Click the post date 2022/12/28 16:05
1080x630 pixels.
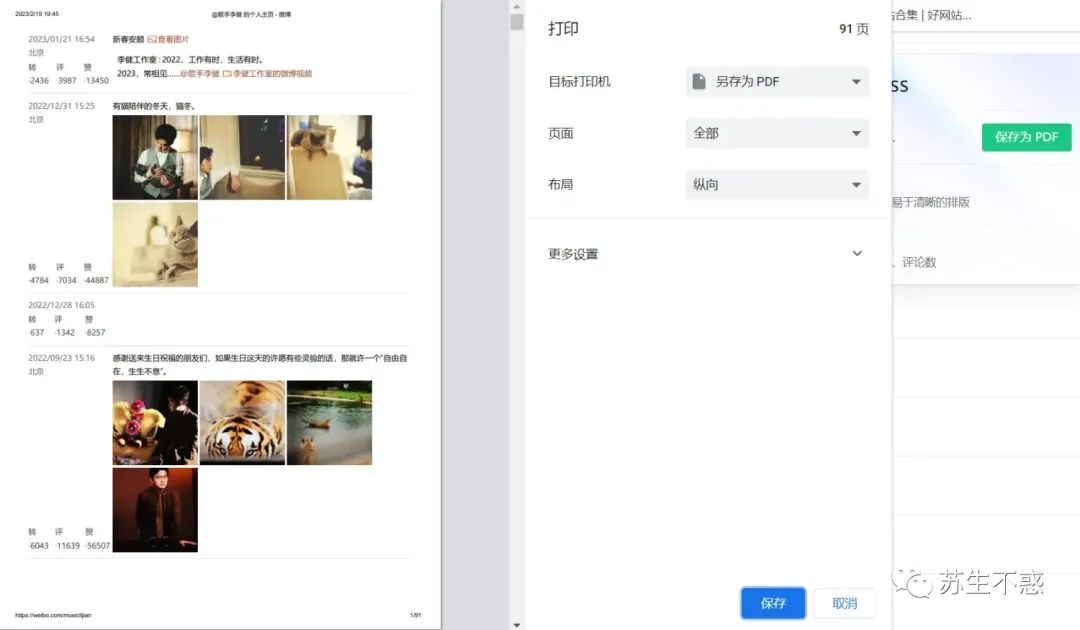[61, 305]
